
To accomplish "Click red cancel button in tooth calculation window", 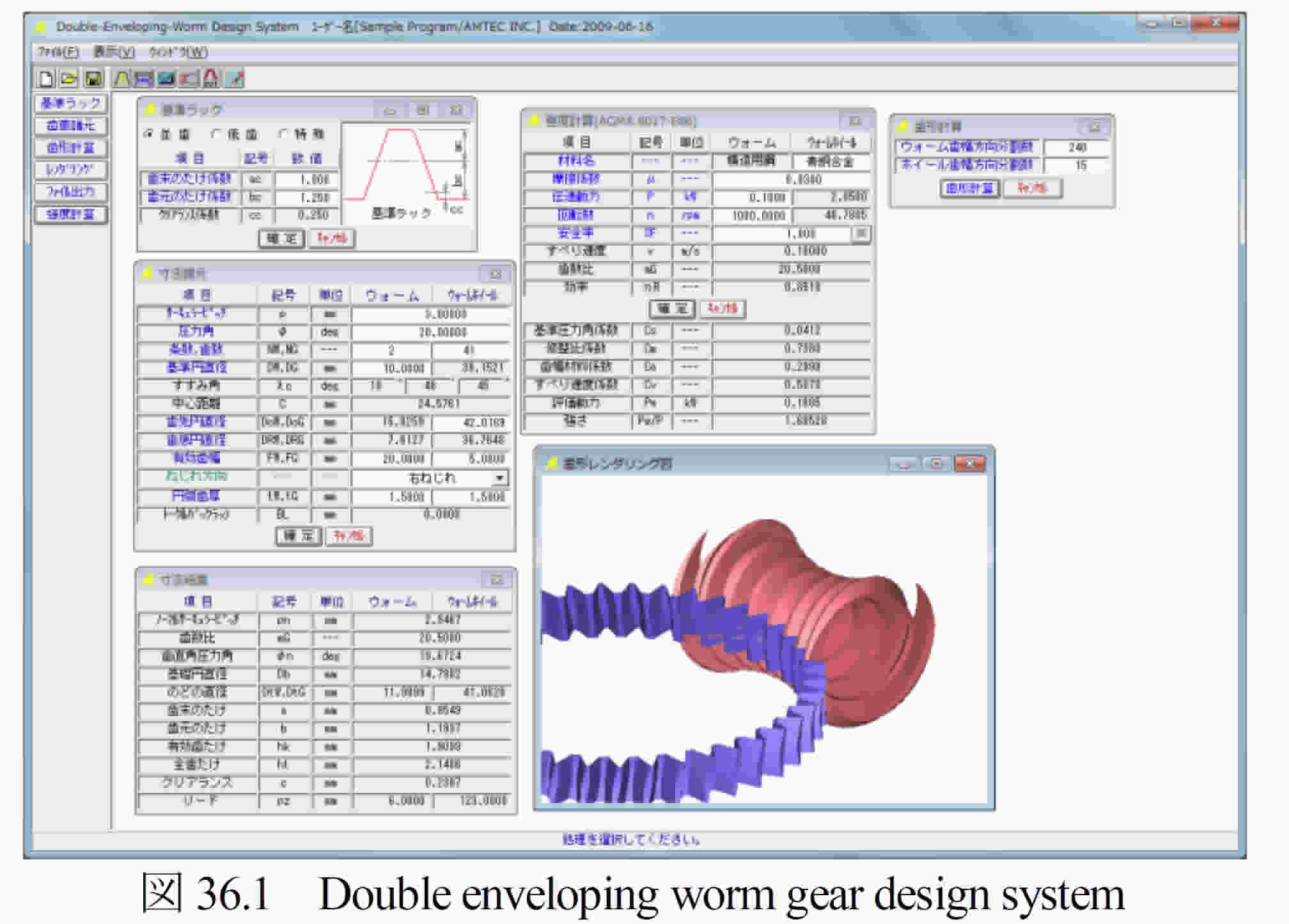I will 1033,188.
